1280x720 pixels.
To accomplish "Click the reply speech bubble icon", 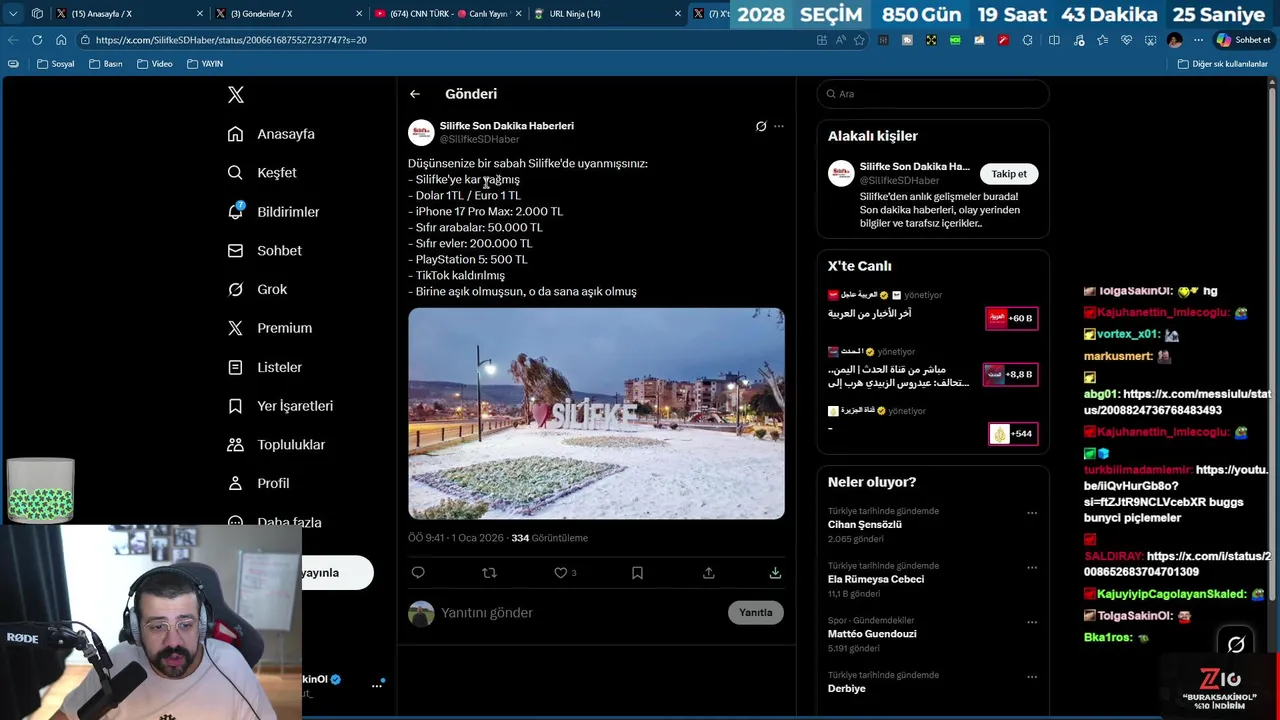I will click(x=418, y=573).
